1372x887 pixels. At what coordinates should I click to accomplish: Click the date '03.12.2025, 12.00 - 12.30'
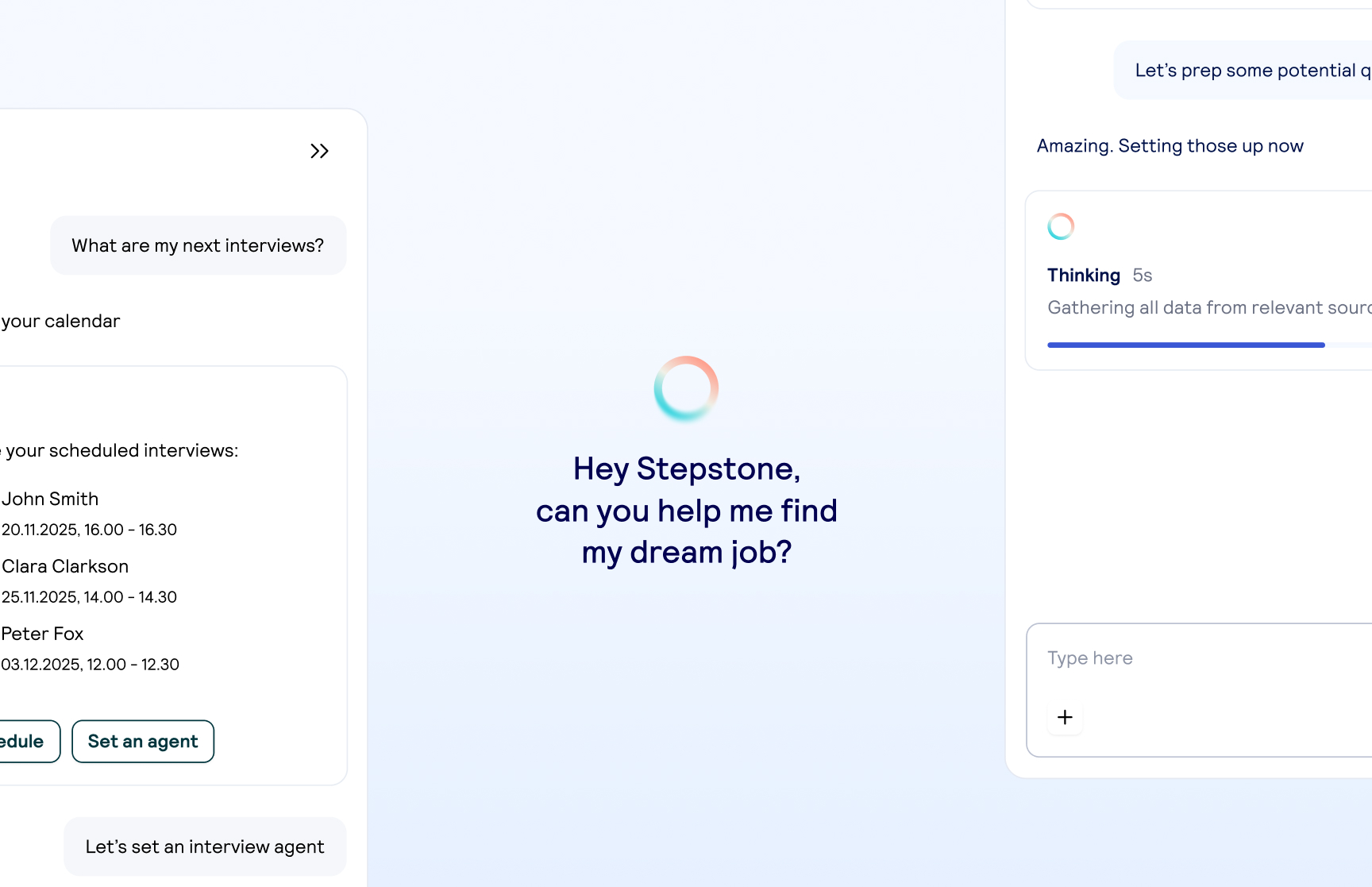(x=90, y=665)
